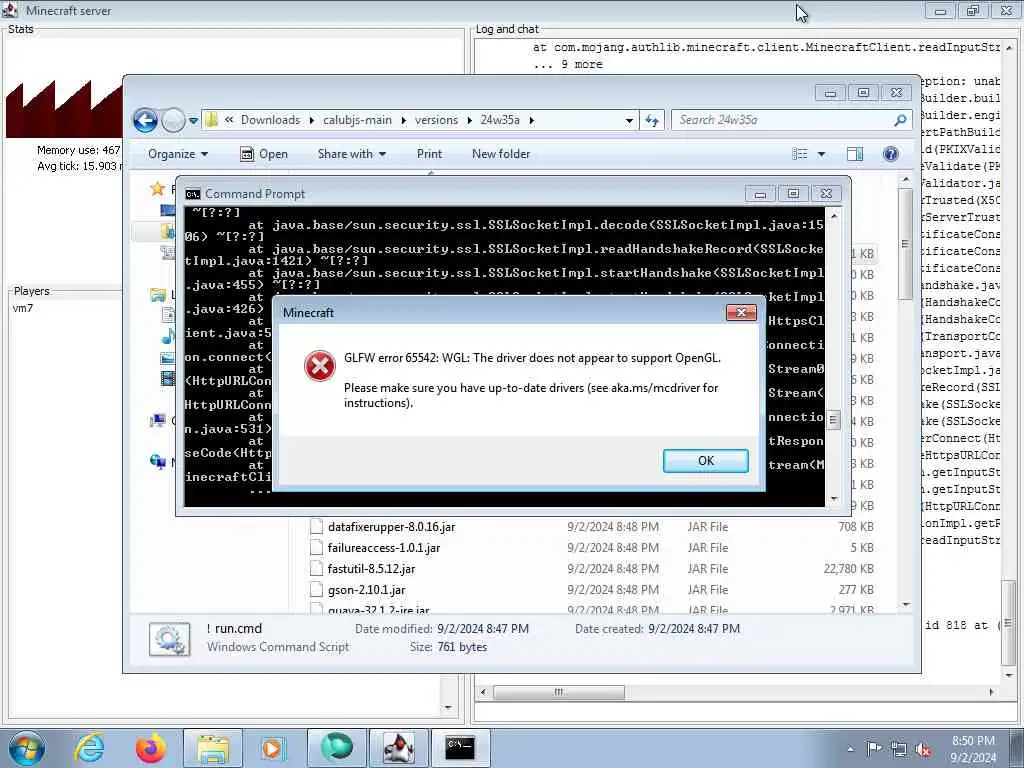The height and width of the screenshot is (768, 1024).
Task: Click OK in the Minecraft error dialog
Action: [x=705, y=460]
